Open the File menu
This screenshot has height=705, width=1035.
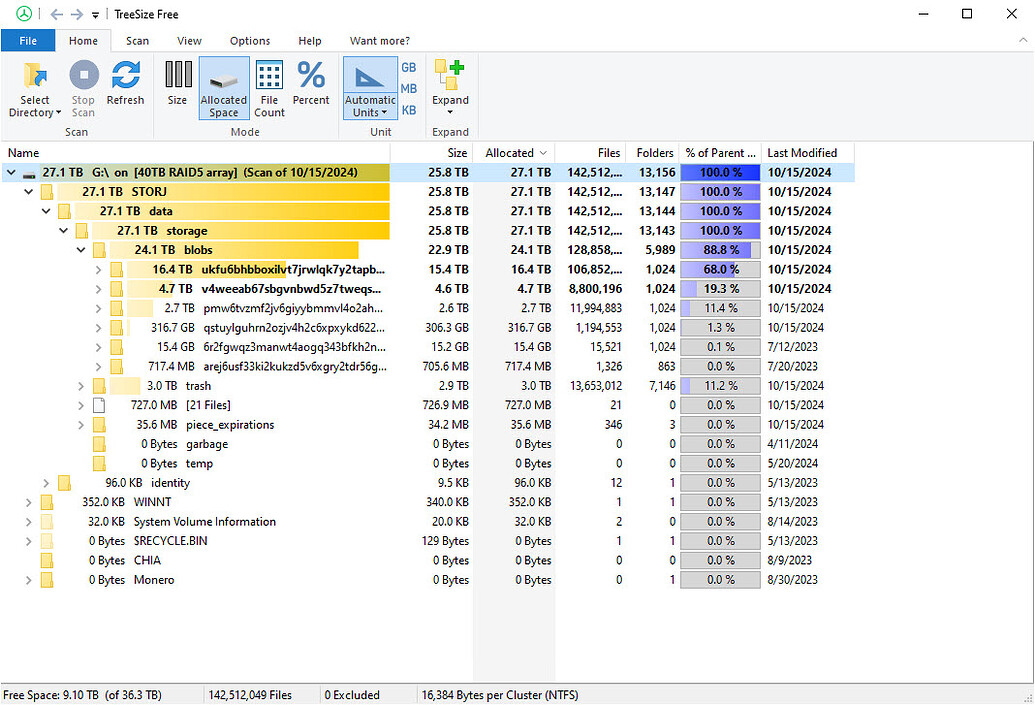(x=28, y=40)
